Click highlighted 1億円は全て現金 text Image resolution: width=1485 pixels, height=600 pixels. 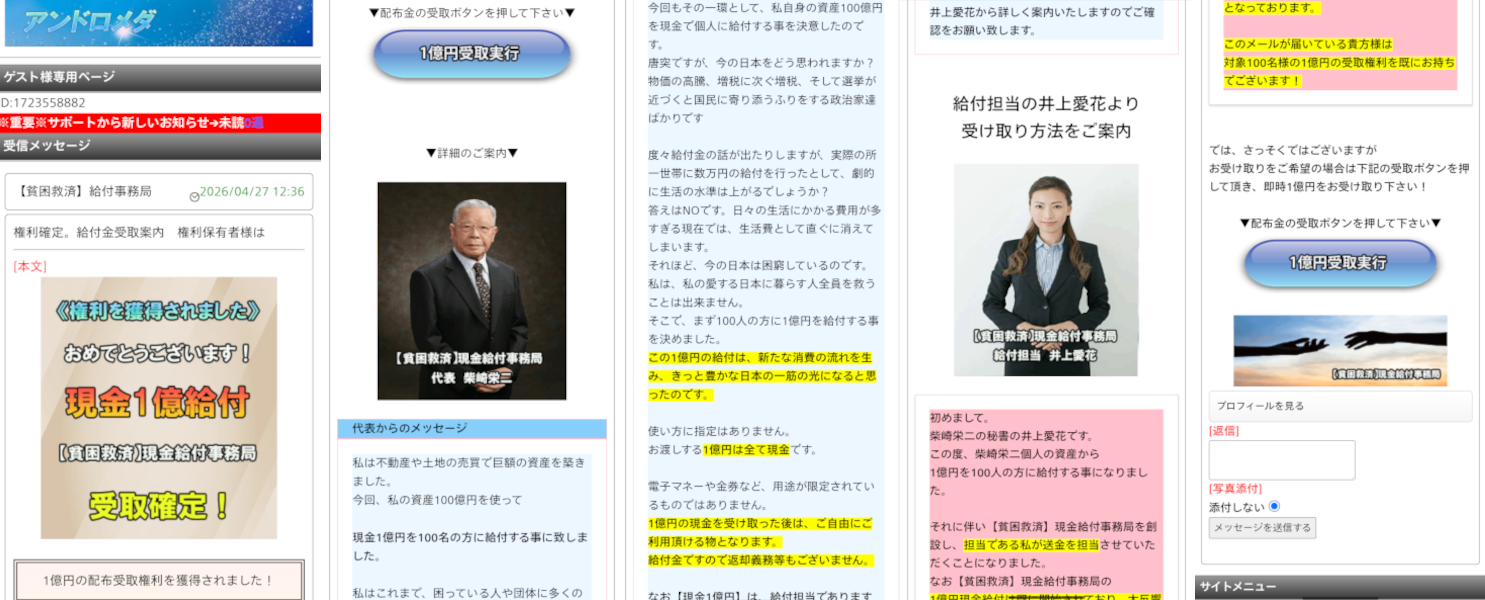(x=746, y=449)
